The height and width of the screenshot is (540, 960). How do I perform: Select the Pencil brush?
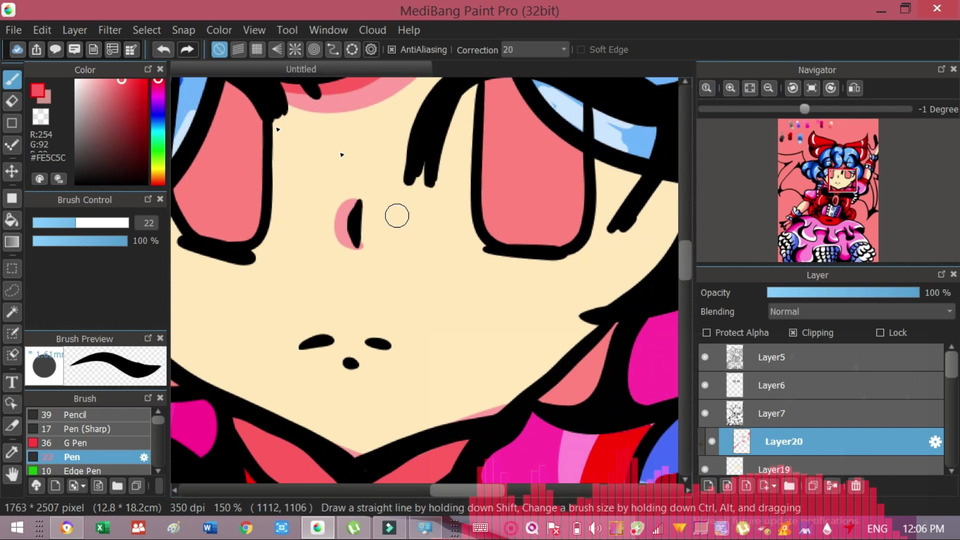[x=88, y=414]
